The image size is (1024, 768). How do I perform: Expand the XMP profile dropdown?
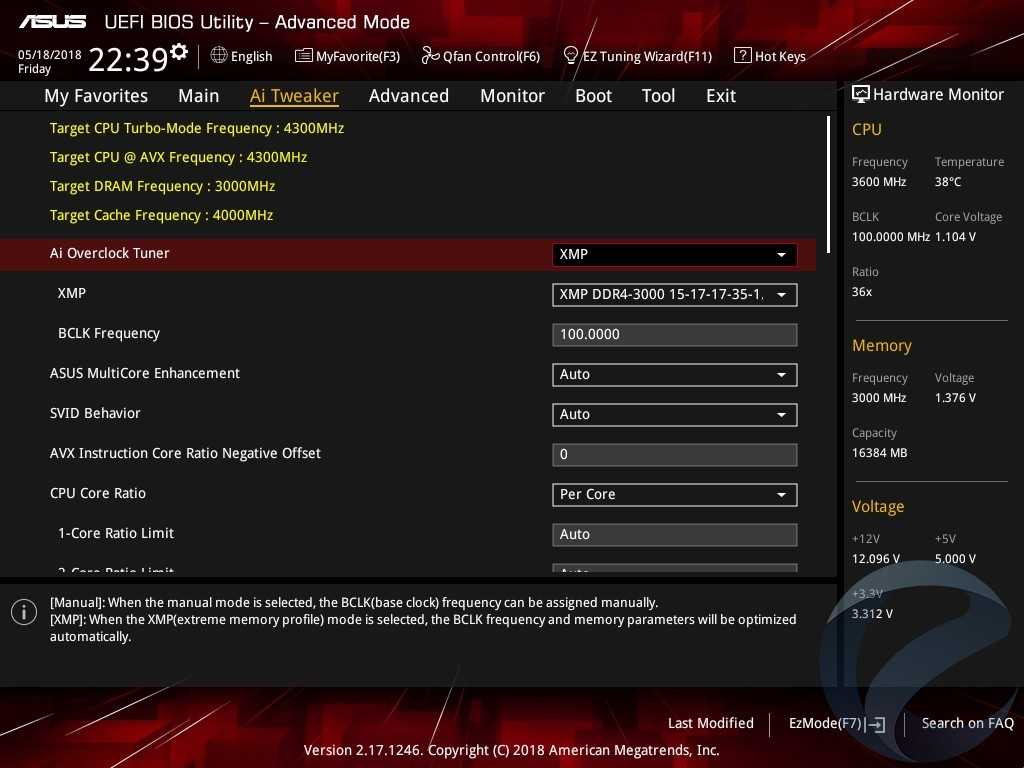[674, 294]
